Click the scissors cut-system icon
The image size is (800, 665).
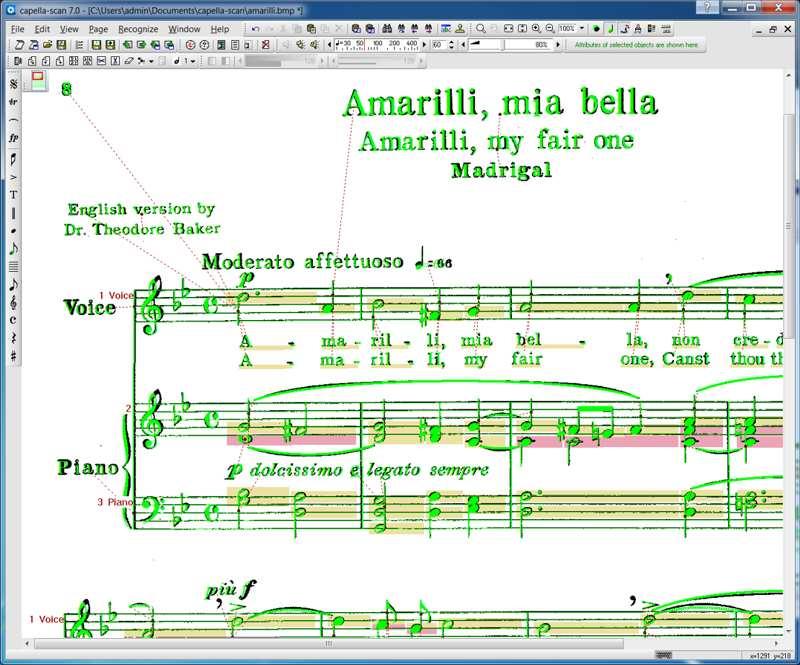pyautogui.click(x=101, y=61)
